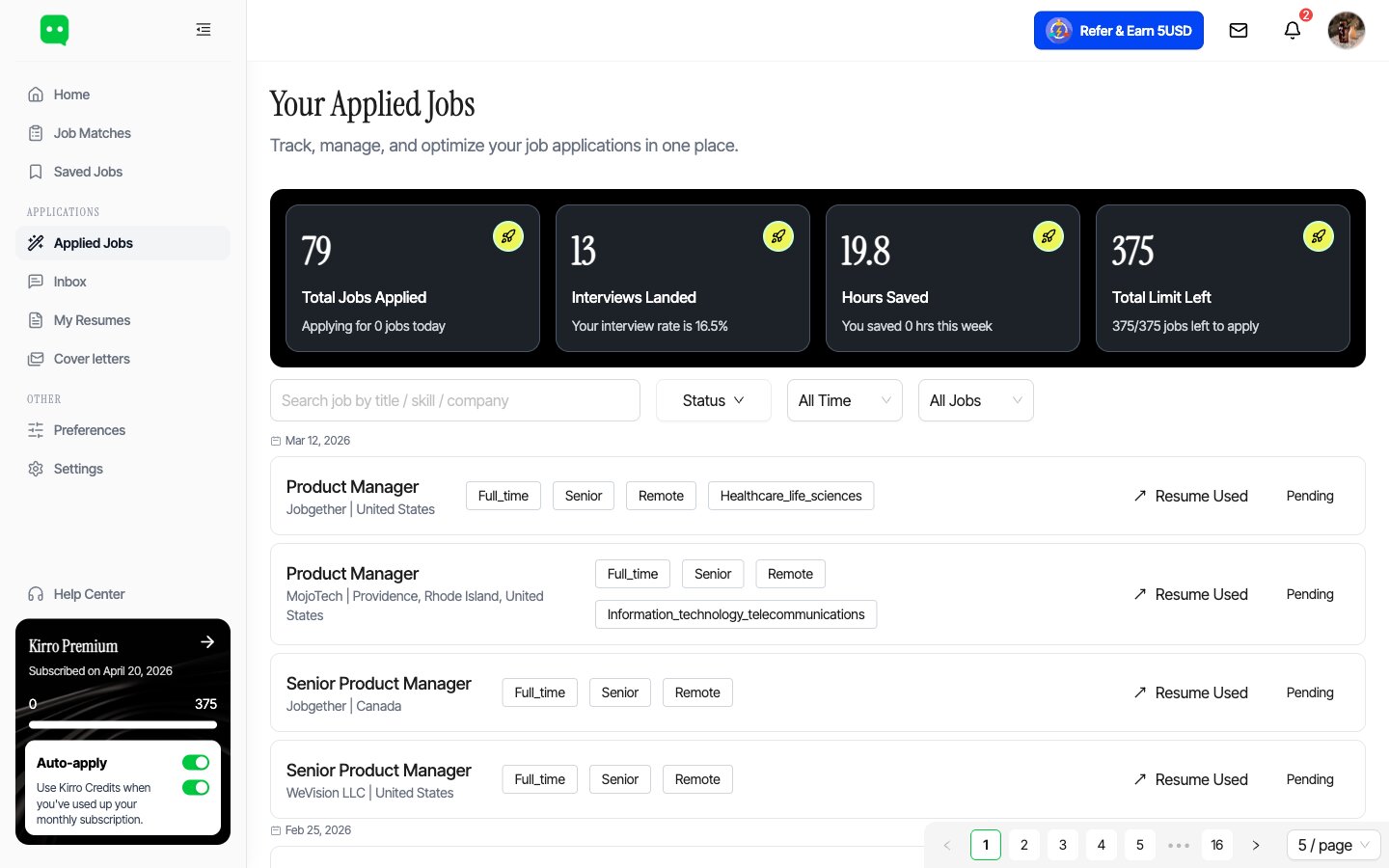Click the Information_technology_telecommunications tag

point(736,614)
